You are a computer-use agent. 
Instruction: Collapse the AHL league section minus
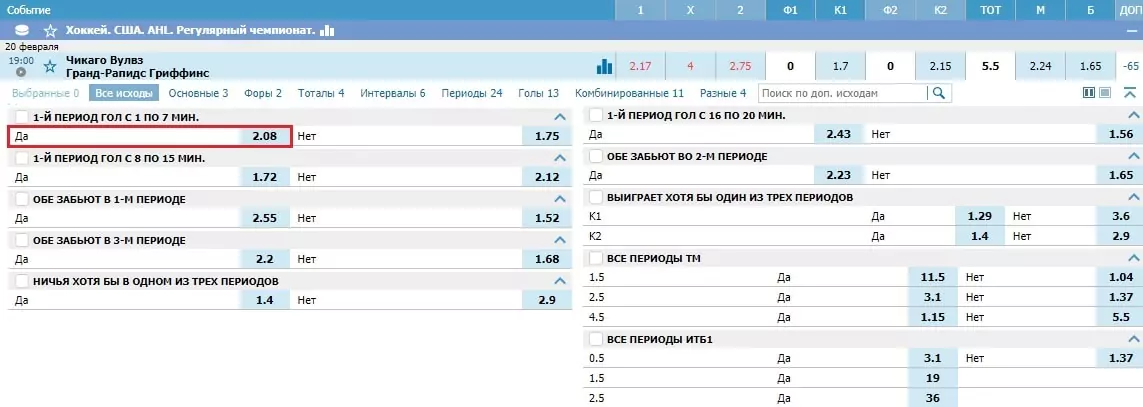pos(1131,31)
